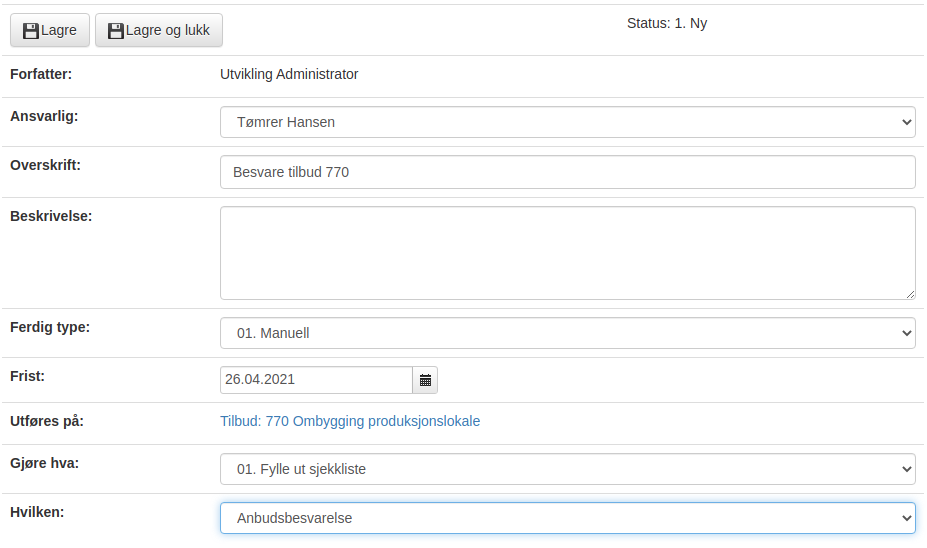Click the chevron arrow of Ferdig type select
927x548 pixels.
906,333
